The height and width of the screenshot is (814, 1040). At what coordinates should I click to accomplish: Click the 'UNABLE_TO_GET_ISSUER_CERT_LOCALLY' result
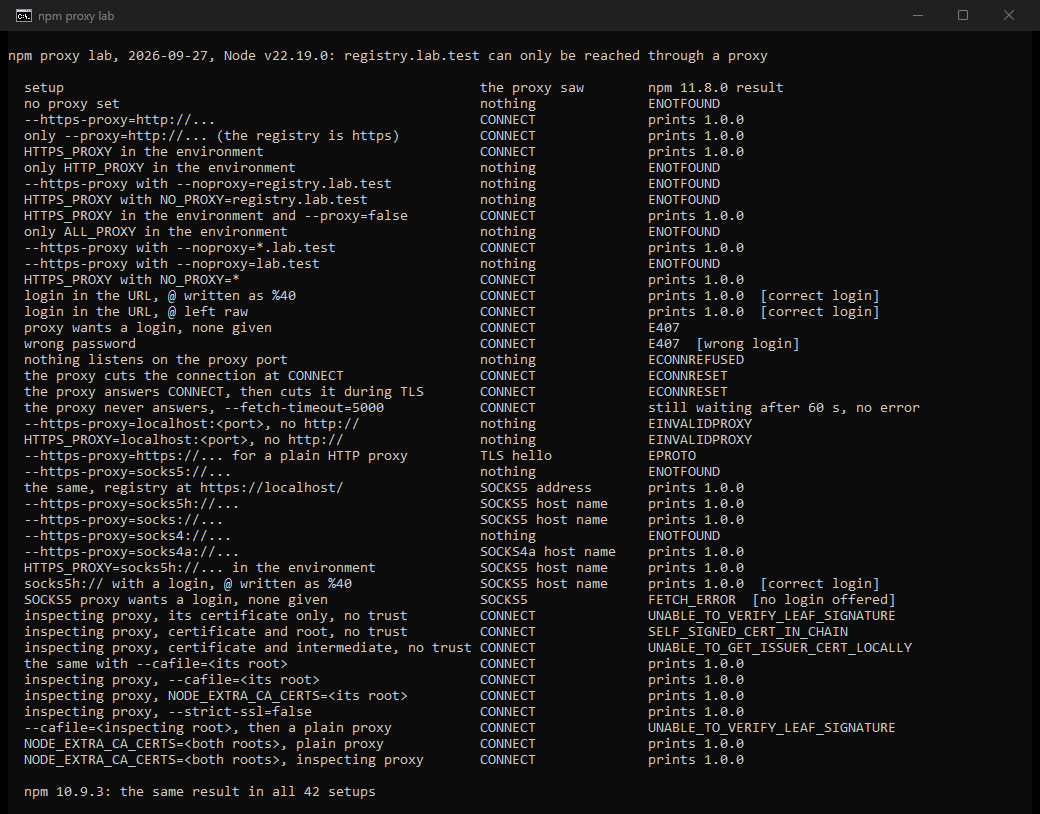(780, 647)
